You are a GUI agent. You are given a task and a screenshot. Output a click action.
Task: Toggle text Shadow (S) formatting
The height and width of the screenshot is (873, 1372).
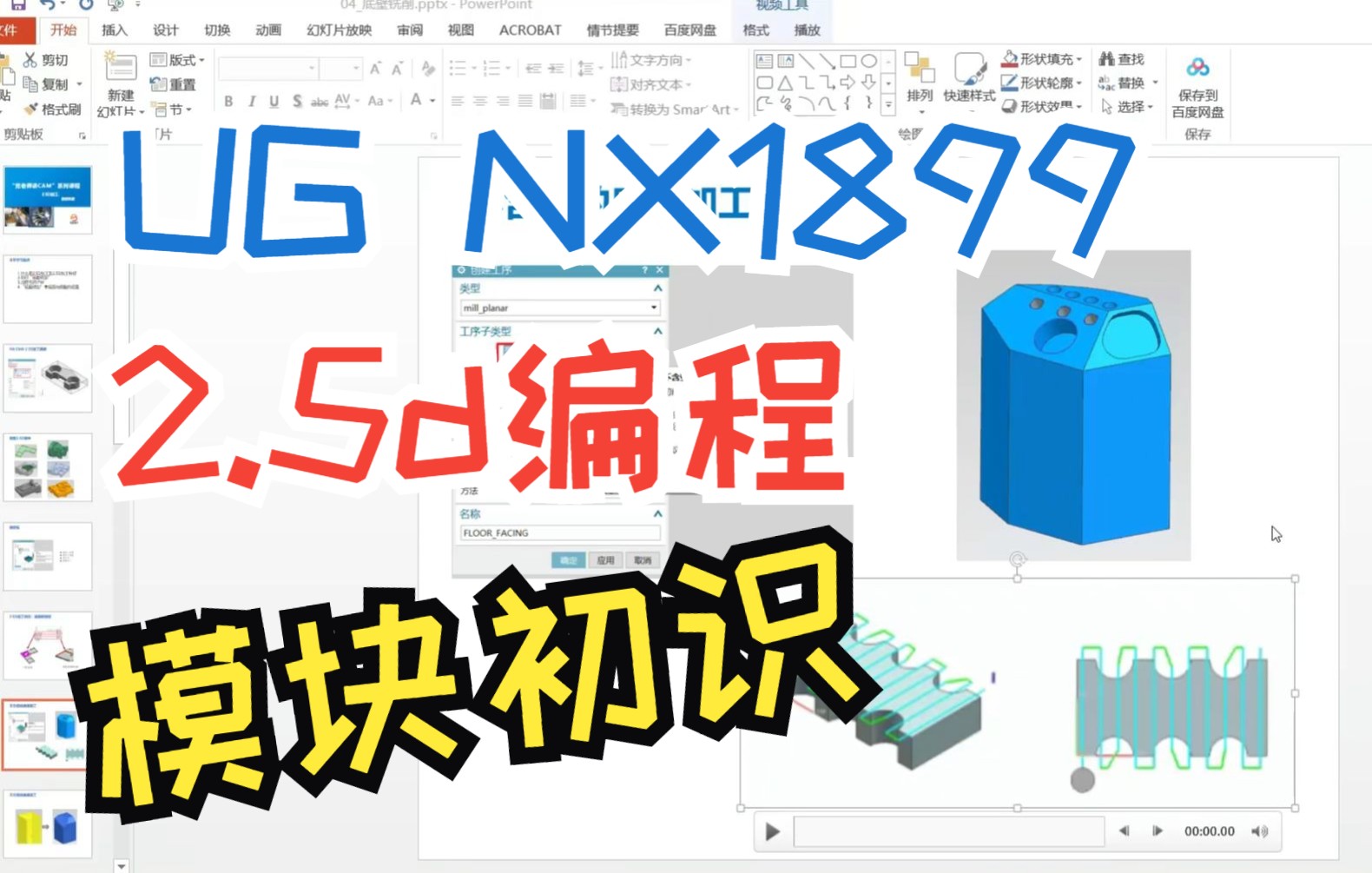(298, 101)
